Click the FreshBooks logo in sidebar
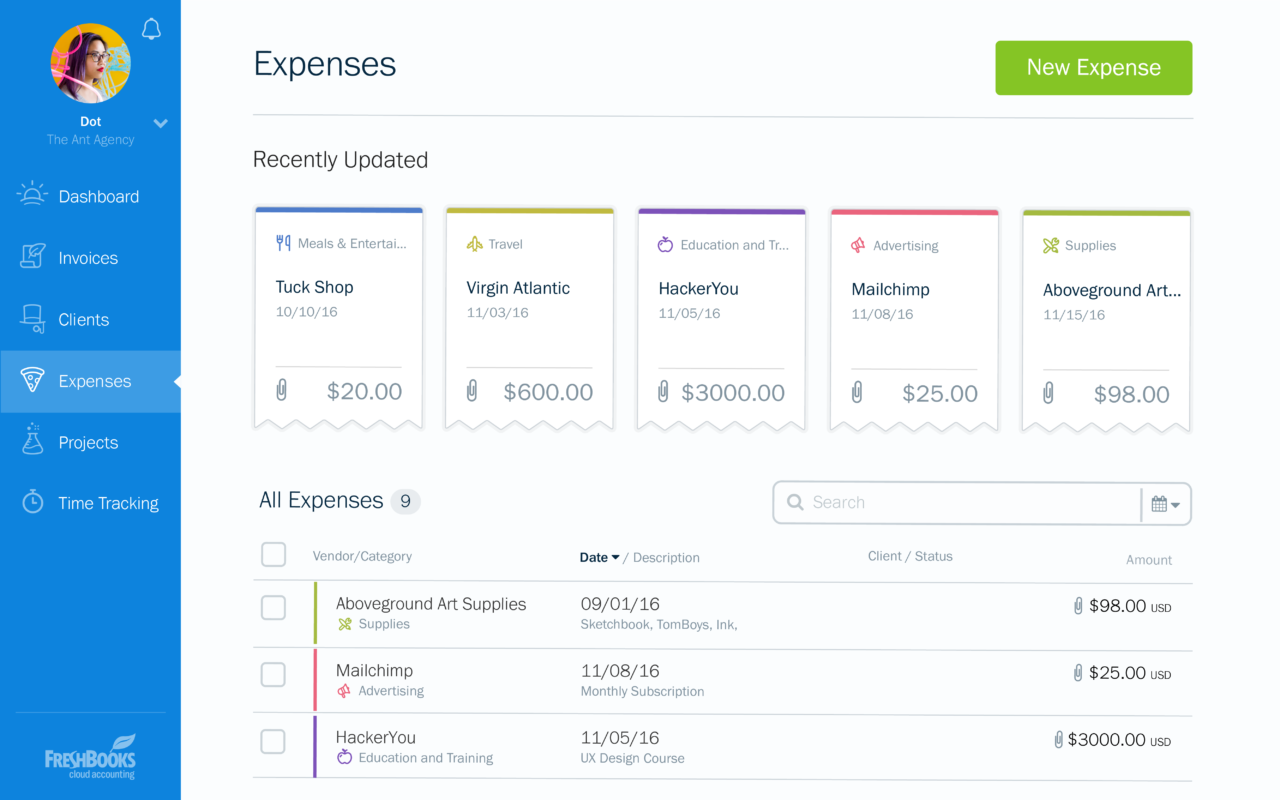The image size is (1280, 800). [90, 757]
